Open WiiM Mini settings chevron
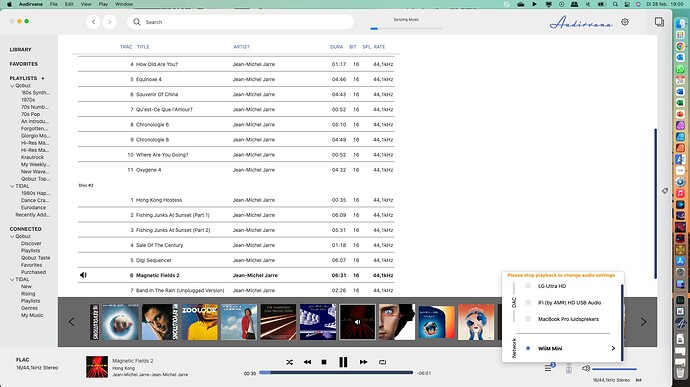The width and height of the screenshot is (690, 387). point(613,348)
